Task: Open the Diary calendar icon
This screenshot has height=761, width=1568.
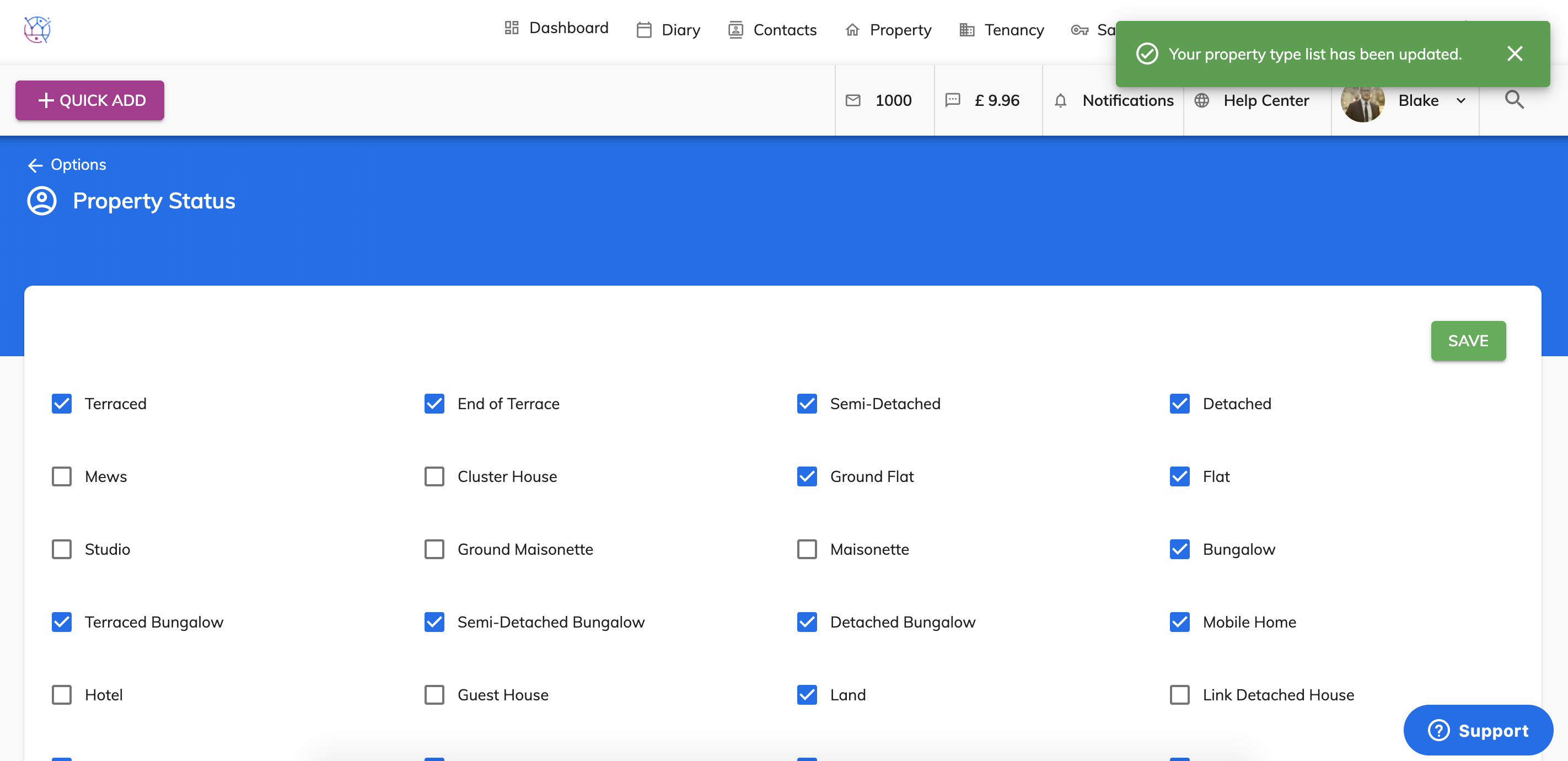Action: coord(643,29)
